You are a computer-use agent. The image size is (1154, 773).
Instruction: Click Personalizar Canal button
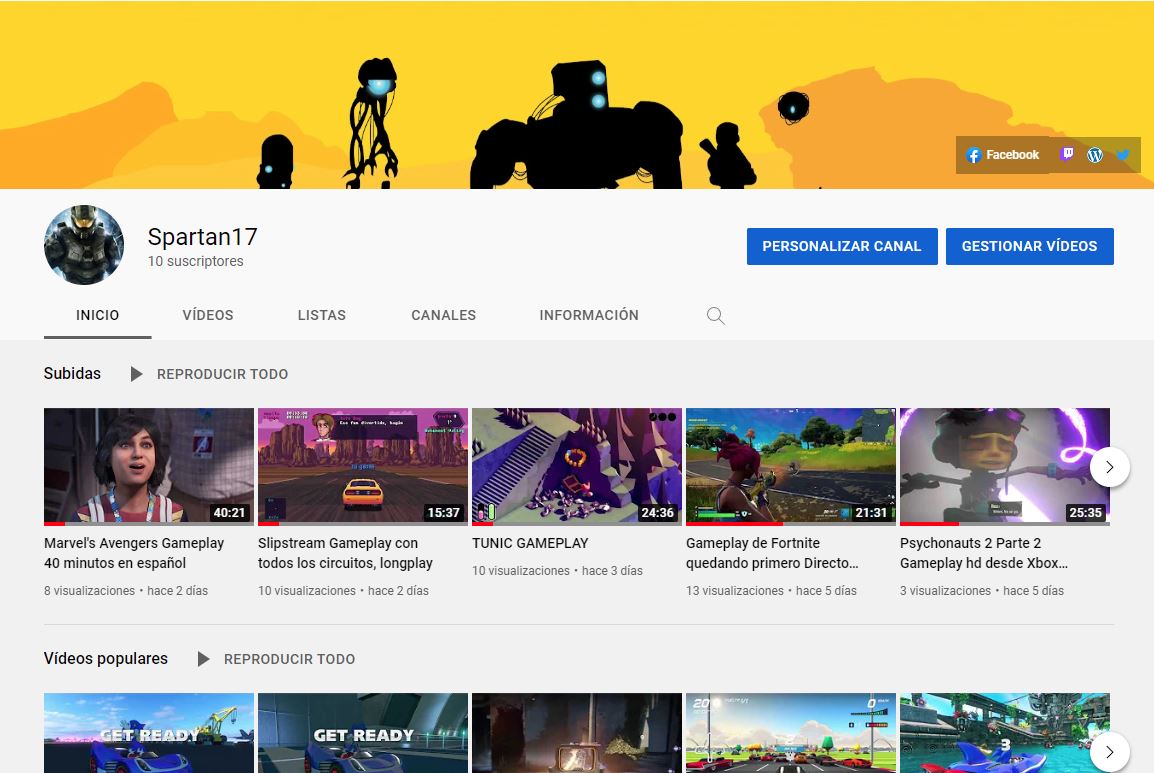pos(842,247)
